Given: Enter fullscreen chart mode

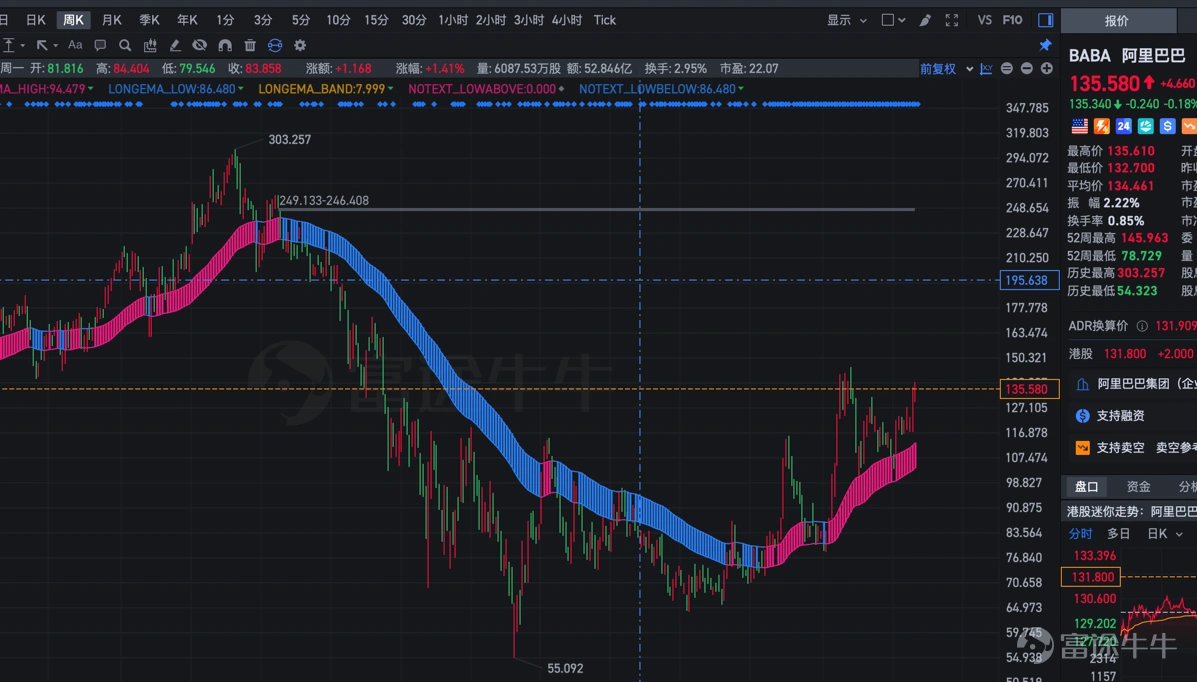Looking at the screenshot, I should coord(952,20).
